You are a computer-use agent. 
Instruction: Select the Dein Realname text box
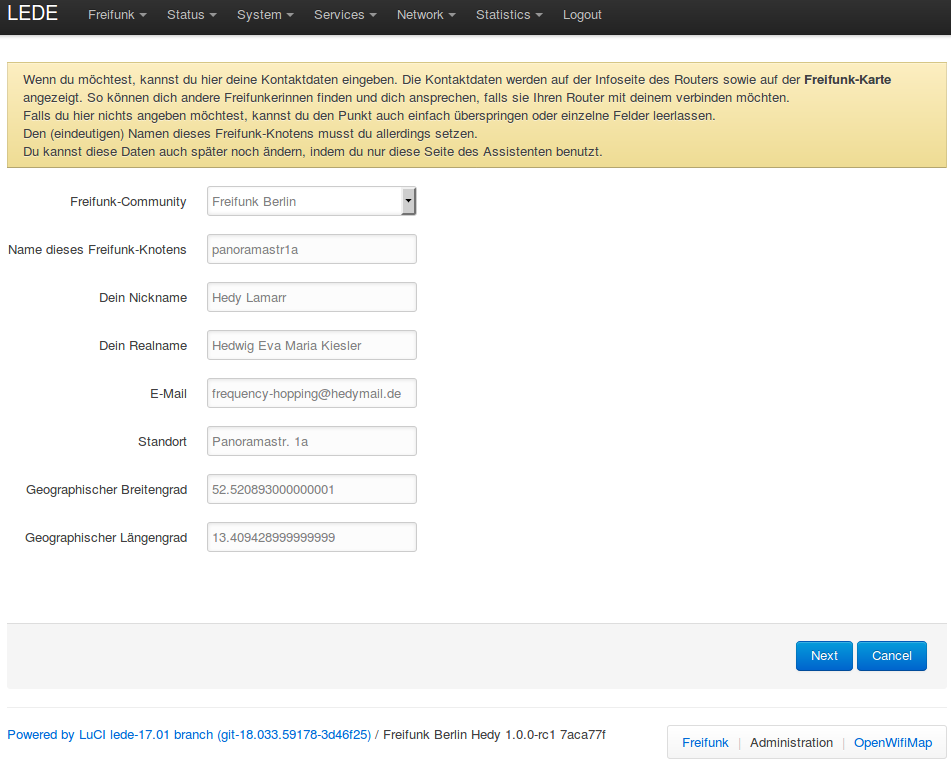point(311,345)
